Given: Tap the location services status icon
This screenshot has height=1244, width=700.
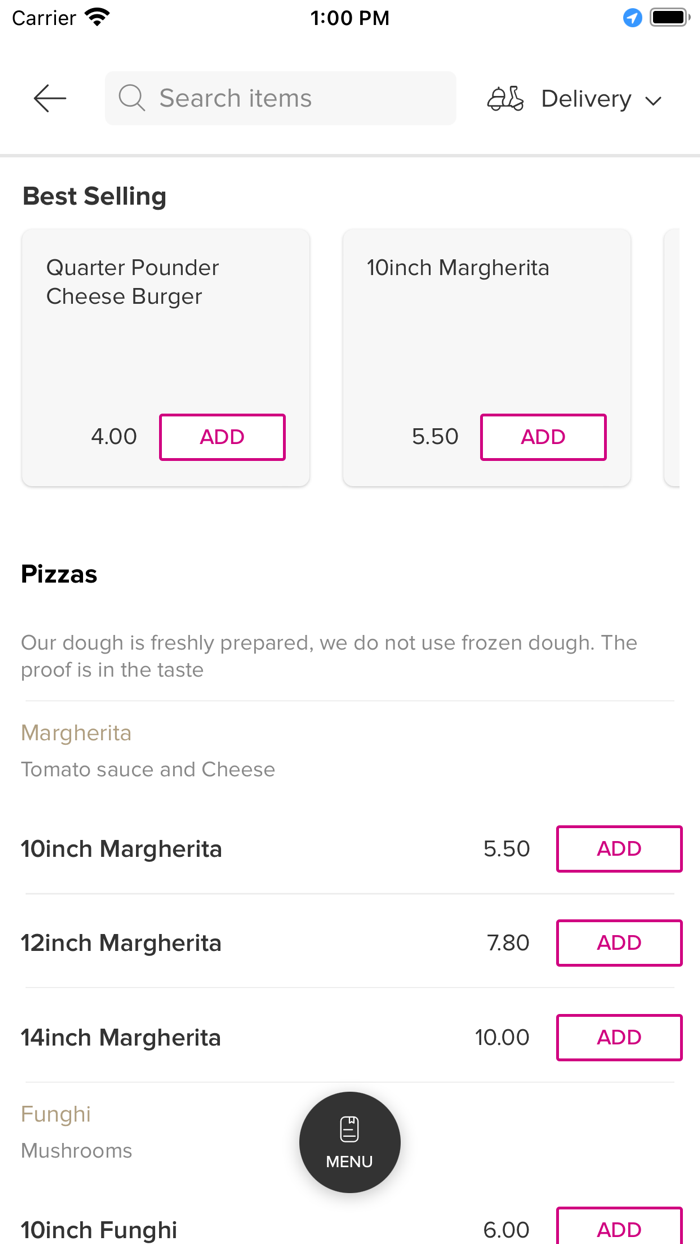Looking at the screenshot, I should pyautogui.click(x=632, y=18).
